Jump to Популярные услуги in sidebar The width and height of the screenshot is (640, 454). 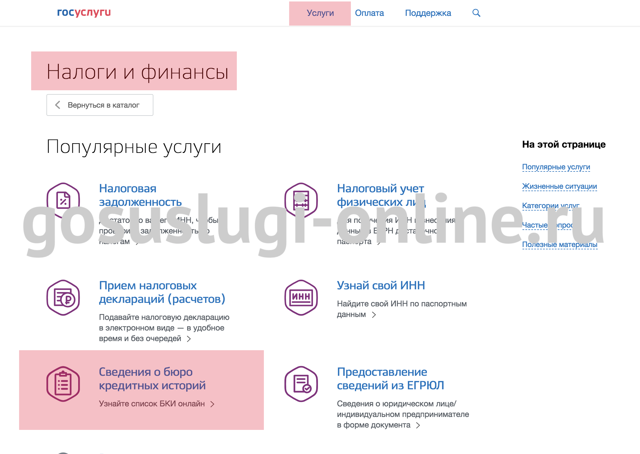coord(556,167)
